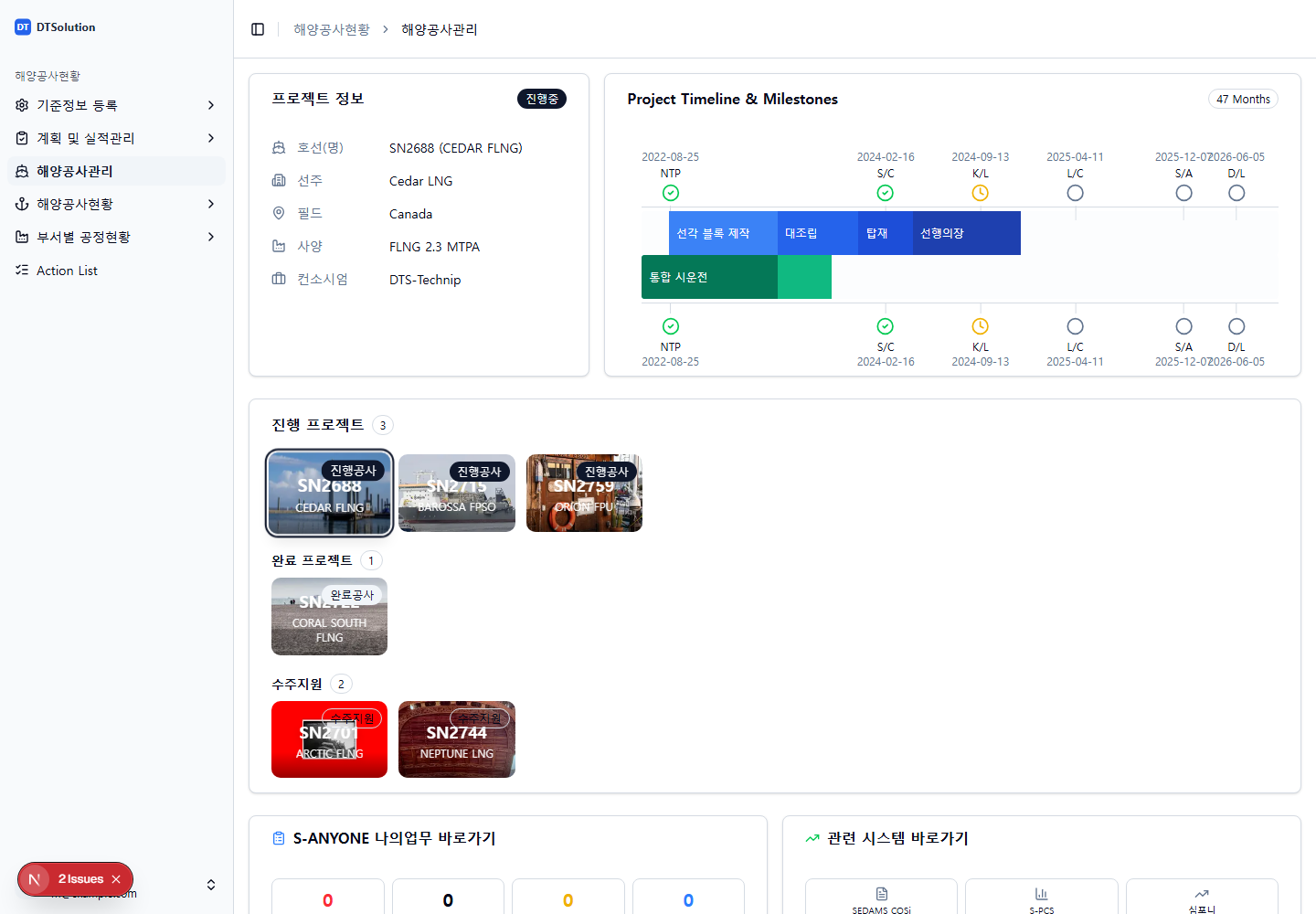Image resolution: width=1316 pixels, height=914 pixels.
Task: Select 해양공사관리 in the sidebar
Action: 116,171
